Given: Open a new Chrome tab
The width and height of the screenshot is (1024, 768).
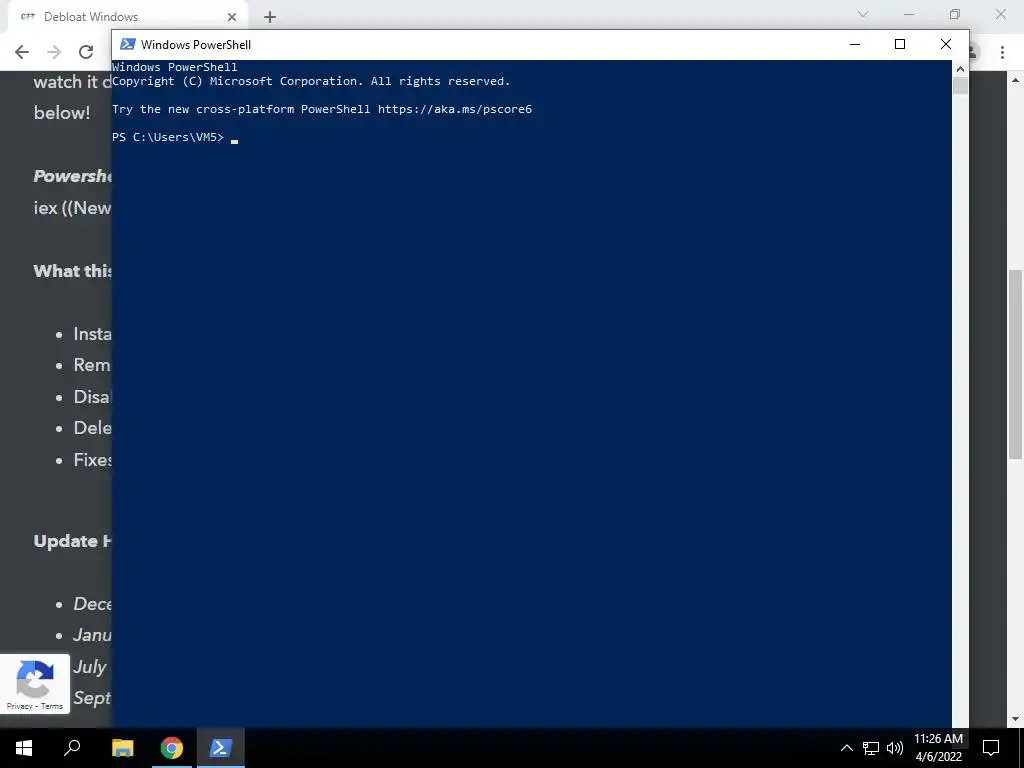Looking at the screenshot, I should tap(270, 17).
